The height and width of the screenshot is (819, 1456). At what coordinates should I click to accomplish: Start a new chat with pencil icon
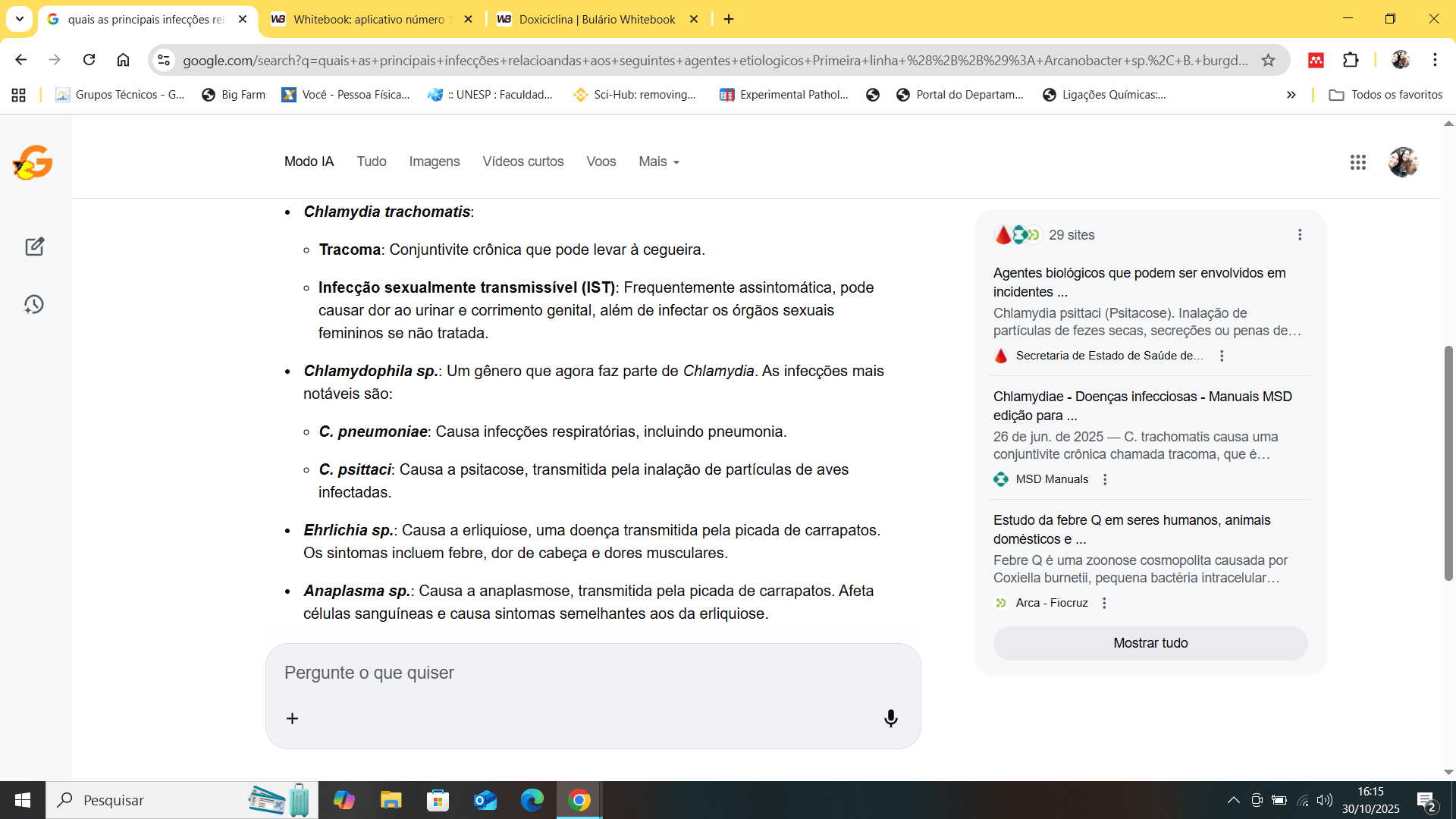pyautogui.click(x=34, y=246)
